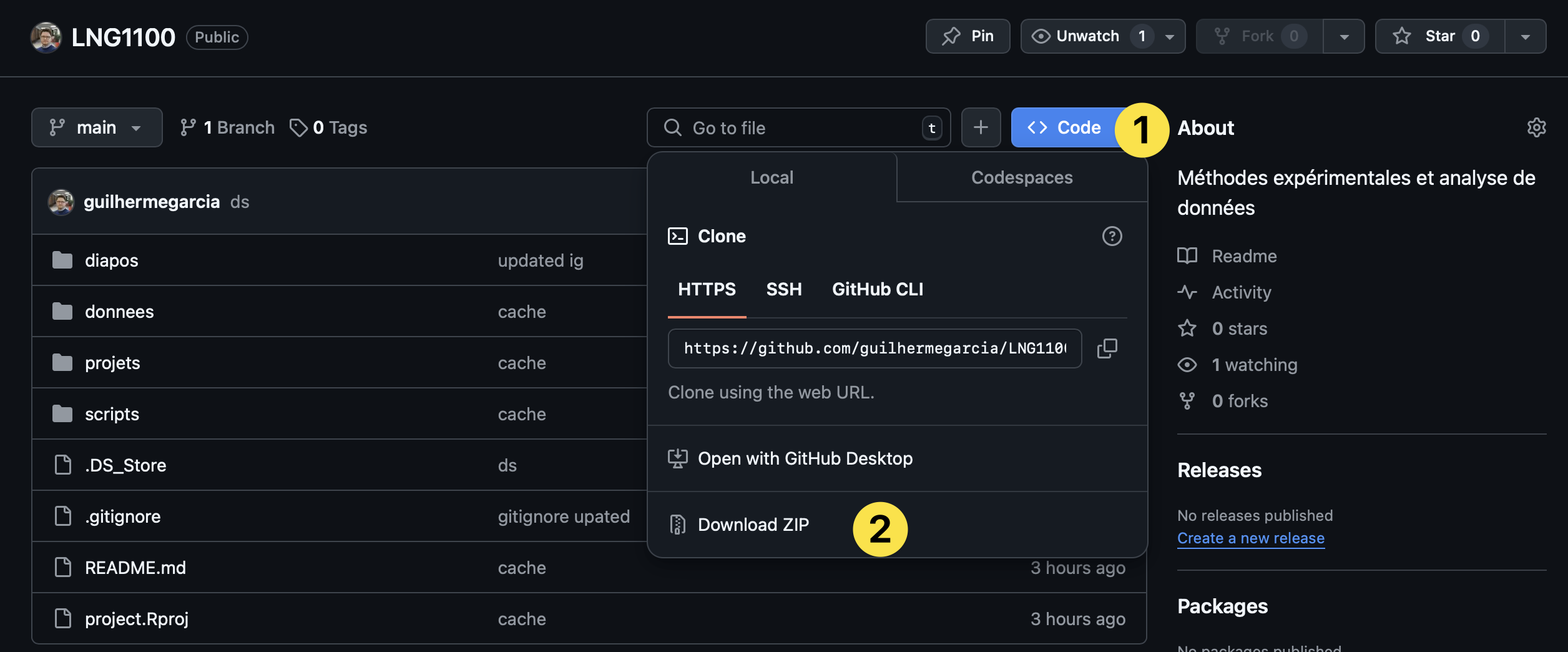Click the scripts folder icon
Screen dimensions: 1568x652
[62, 413]
